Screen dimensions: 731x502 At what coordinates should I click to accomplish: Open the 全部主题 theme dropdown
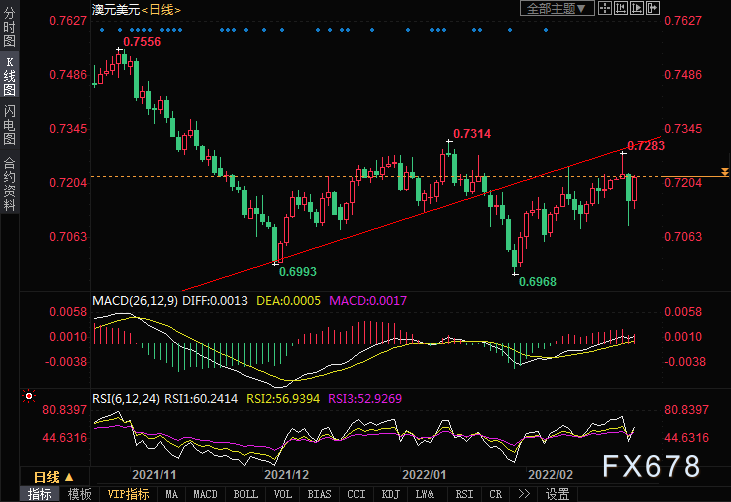tap(557, 8)
